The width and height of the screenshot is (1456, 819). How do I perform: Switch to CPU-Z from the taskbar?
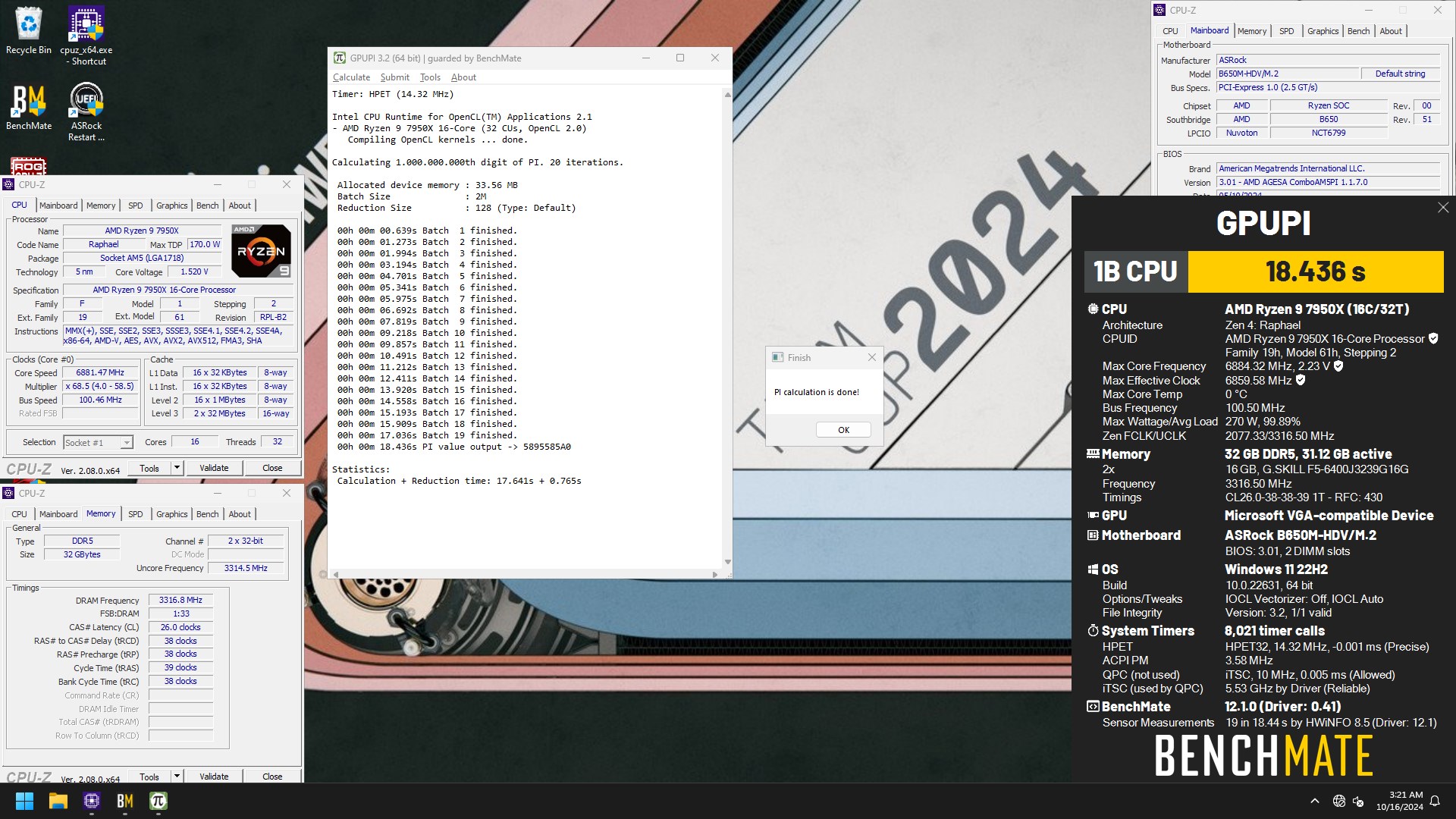click(x=92, y=801)
